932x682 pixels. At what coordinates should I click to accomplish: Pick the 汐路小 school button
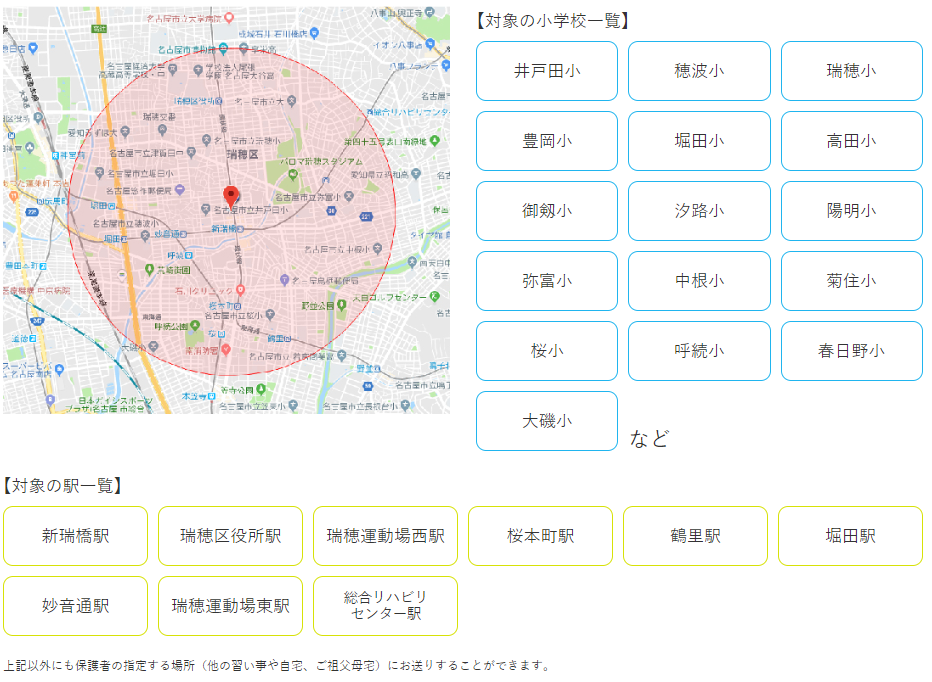click(699, 211)
